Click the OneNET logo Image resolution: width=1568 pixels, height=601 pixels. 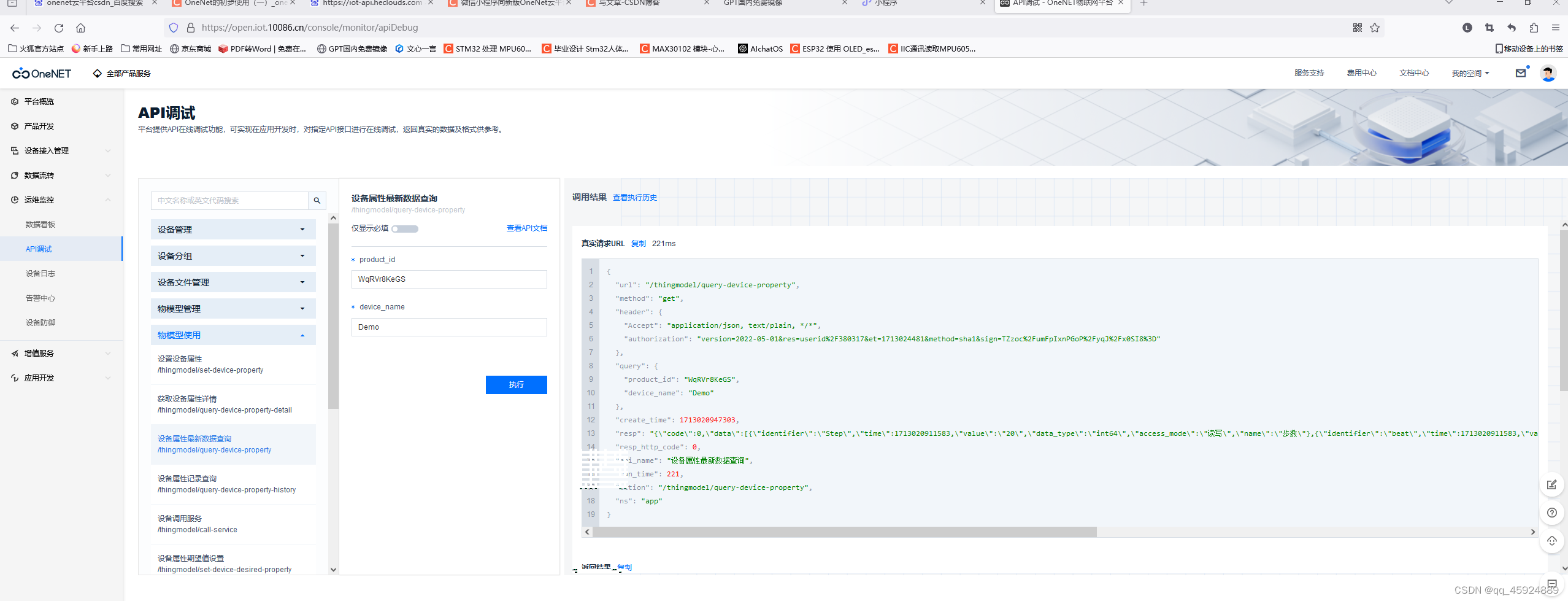click(x=42, y=74)
